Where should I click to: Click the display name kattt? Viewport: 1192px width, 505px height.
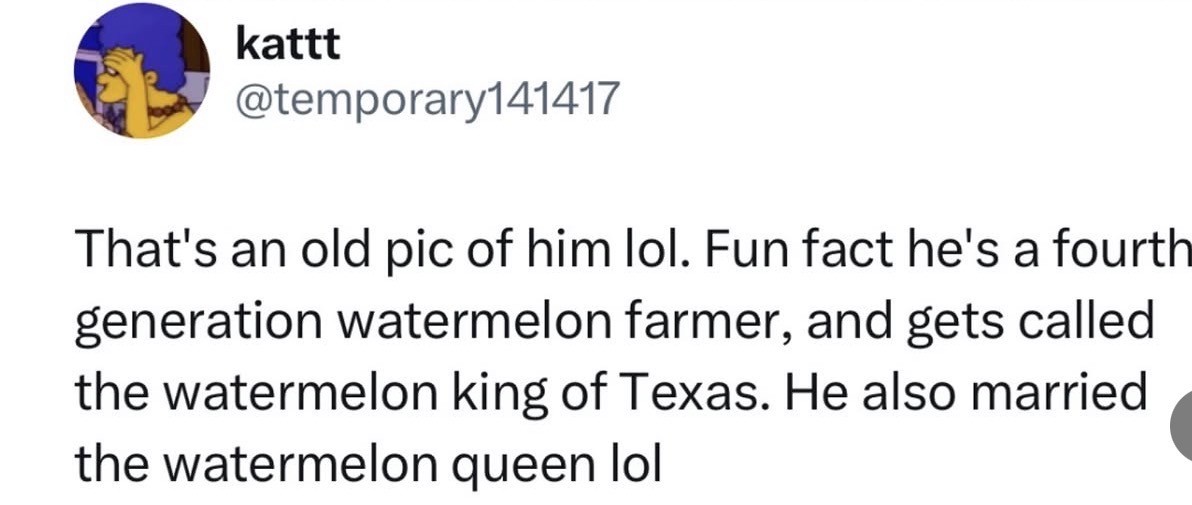click(288, 44)
